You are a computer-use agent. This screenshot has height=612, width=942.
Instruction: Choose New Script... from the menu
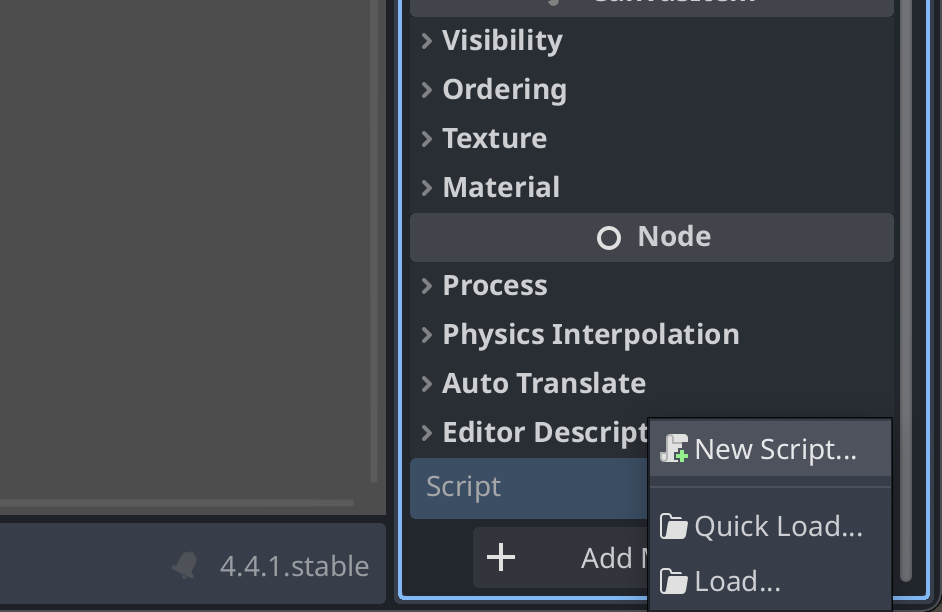click(x=770, y=449)
